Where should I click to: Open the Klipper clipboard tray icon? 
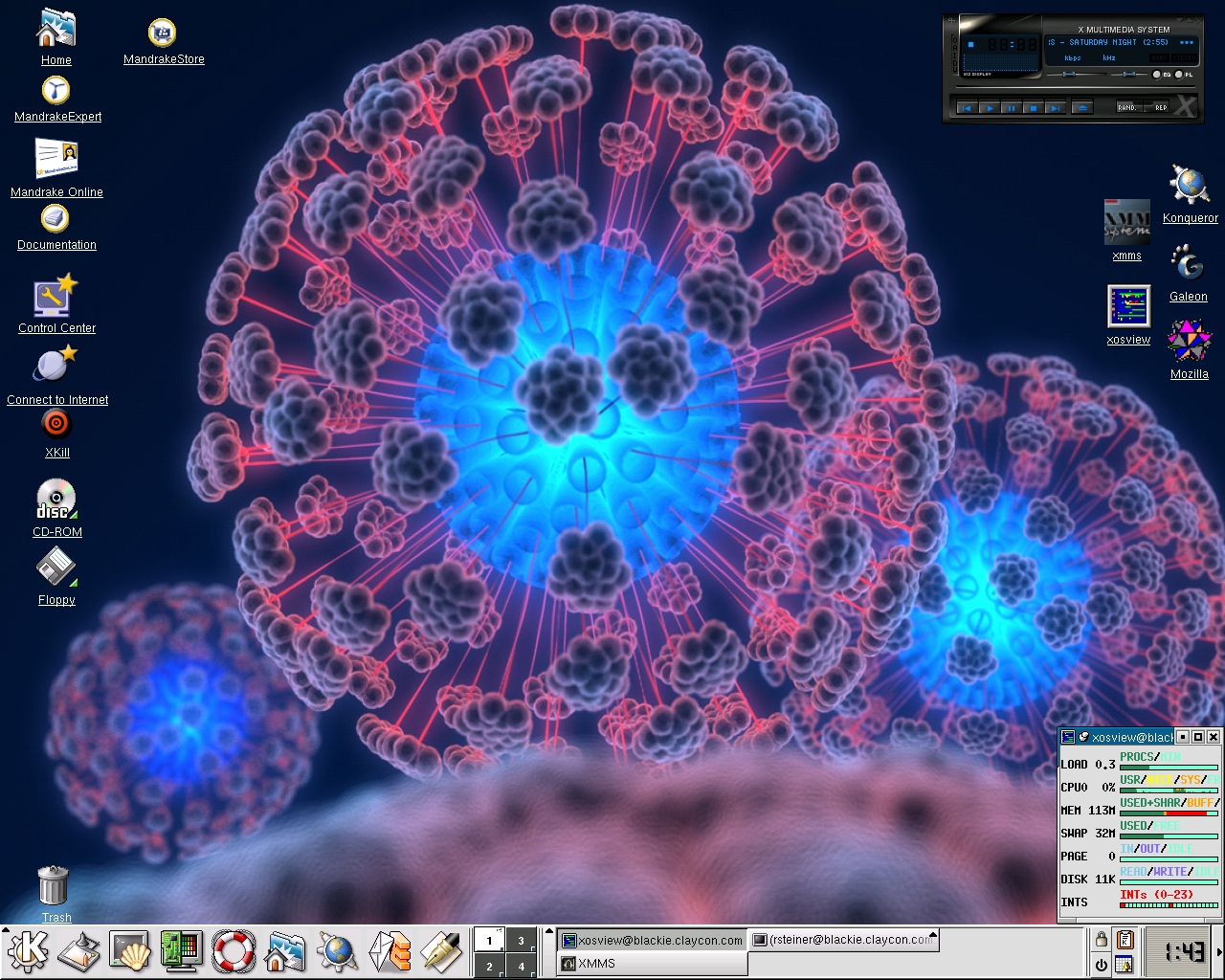[1125, 940]
